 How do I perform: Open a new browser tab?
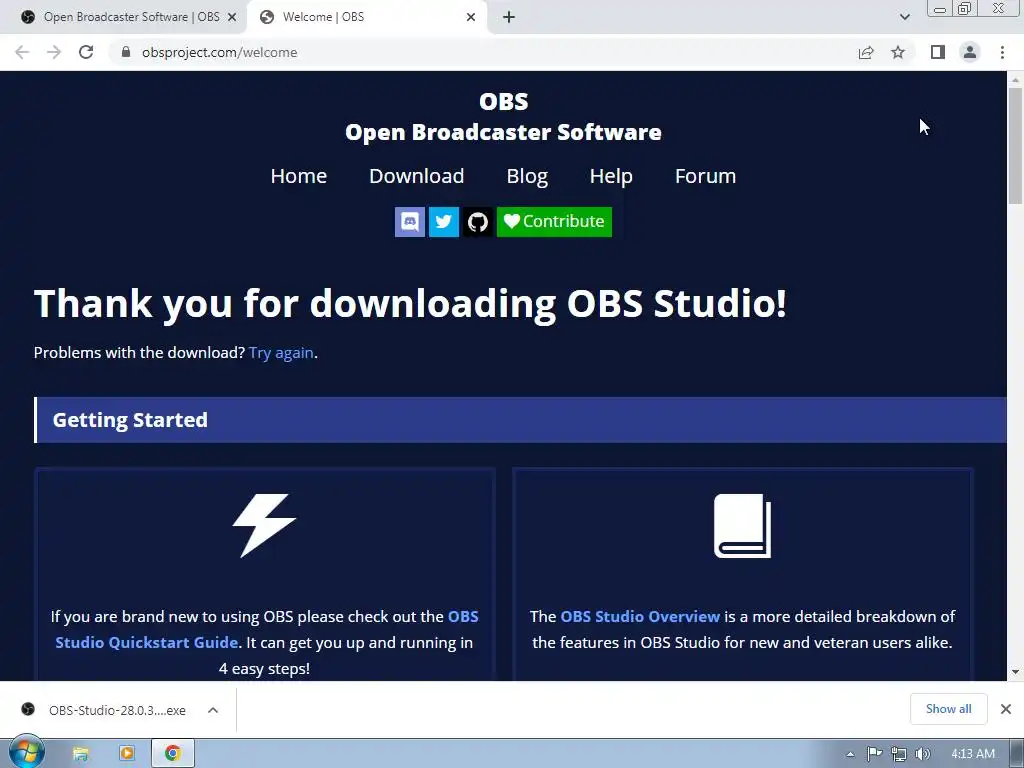[x=509, y=17]
